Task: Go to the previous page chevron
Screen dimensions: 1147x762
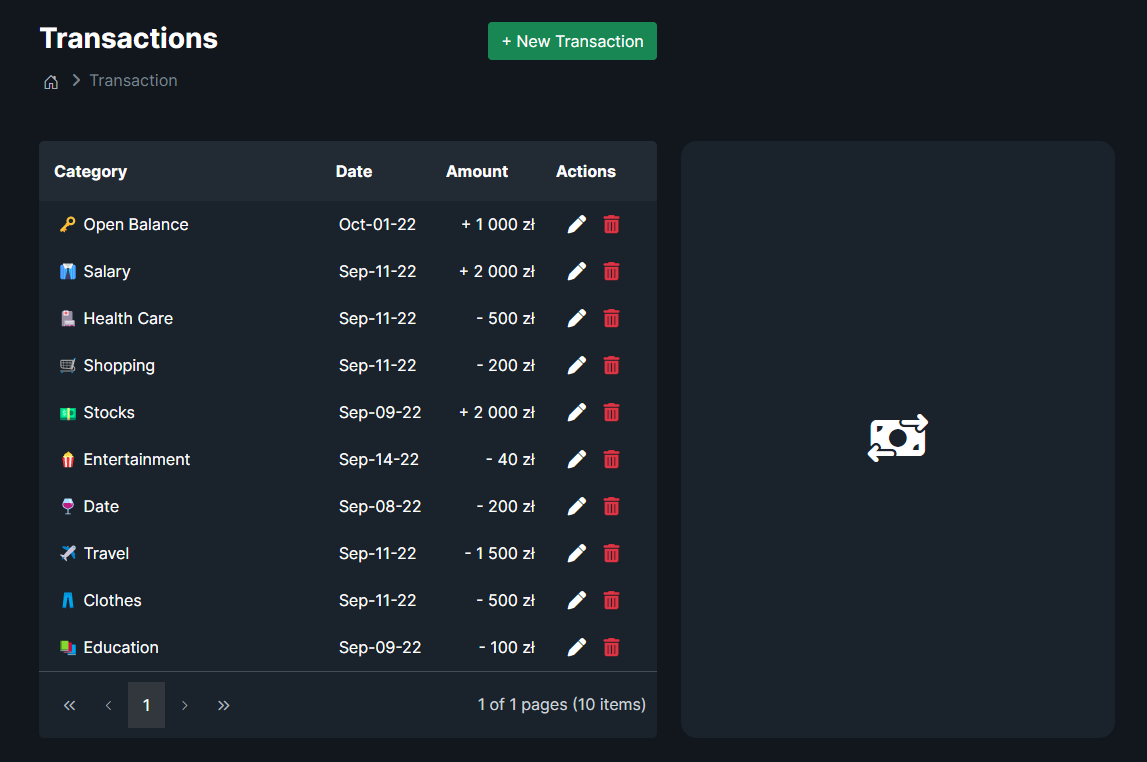Action: click(x=108, y=705)
